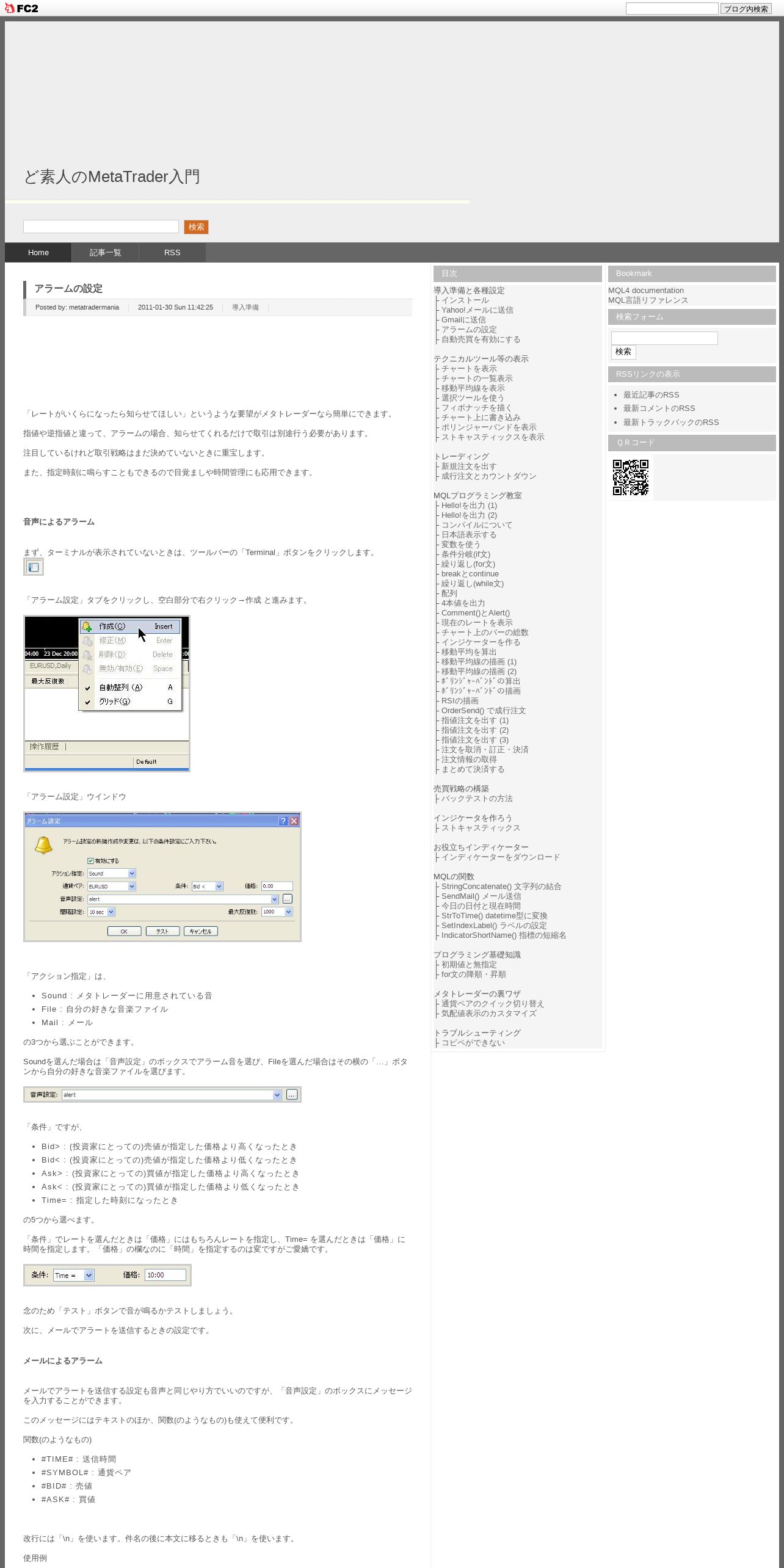Open for文の降順・昇順 link
Image resolution: width=784 pixels, height=1568 pixels.
(x=473, y=975)
